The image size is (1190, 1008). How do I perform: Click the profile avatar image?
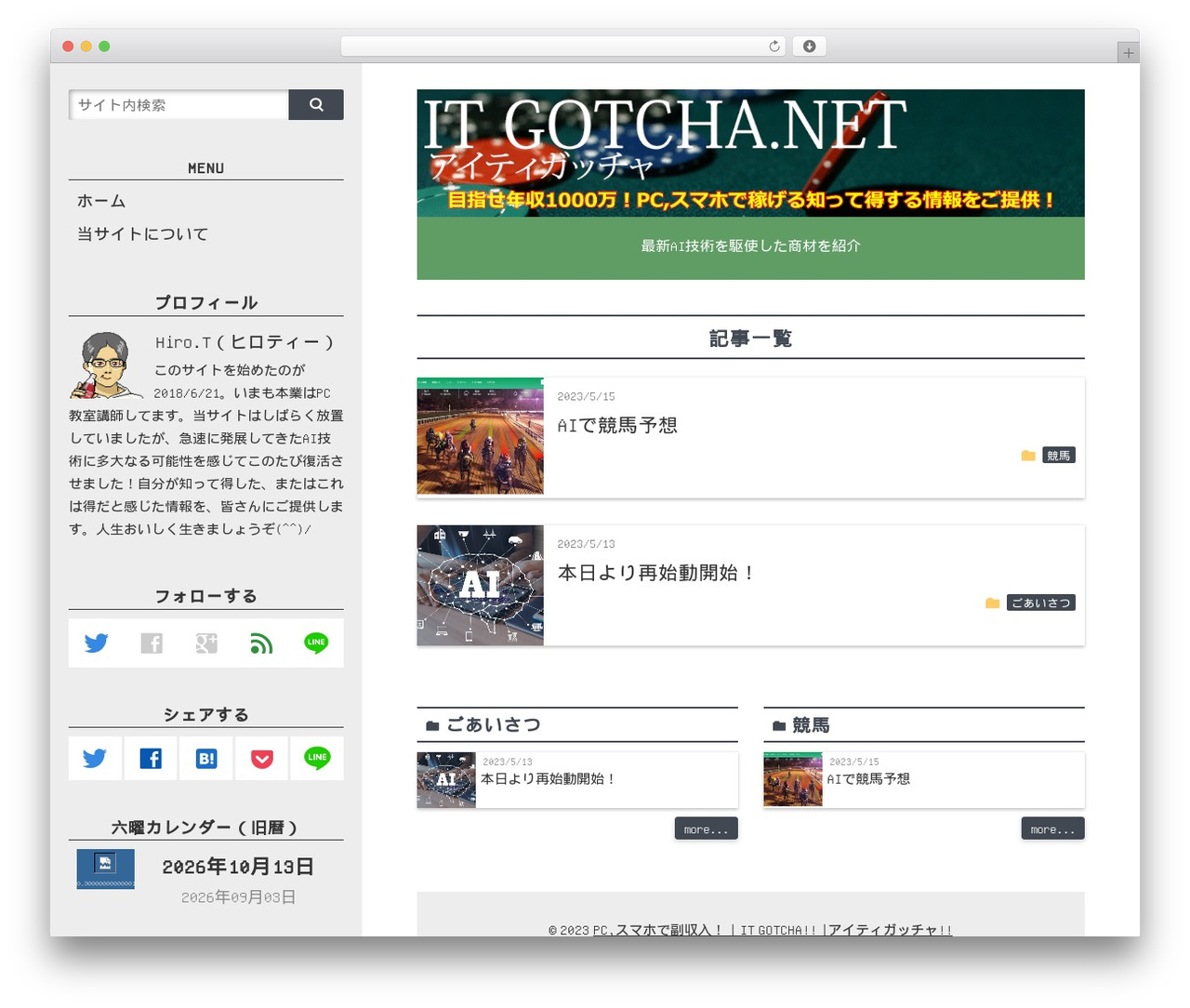pos(105,365)
